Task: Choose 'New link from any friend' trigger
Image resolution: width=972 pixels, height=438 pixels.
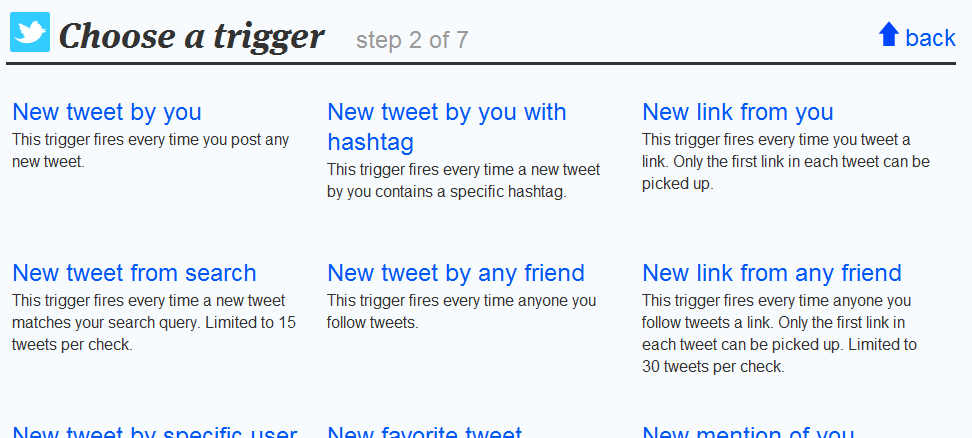Action: point(772,273)
